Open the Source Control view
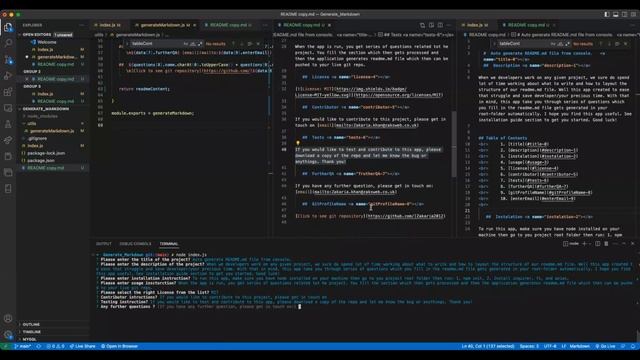This screenshot has height=360, width=640. 8,60
